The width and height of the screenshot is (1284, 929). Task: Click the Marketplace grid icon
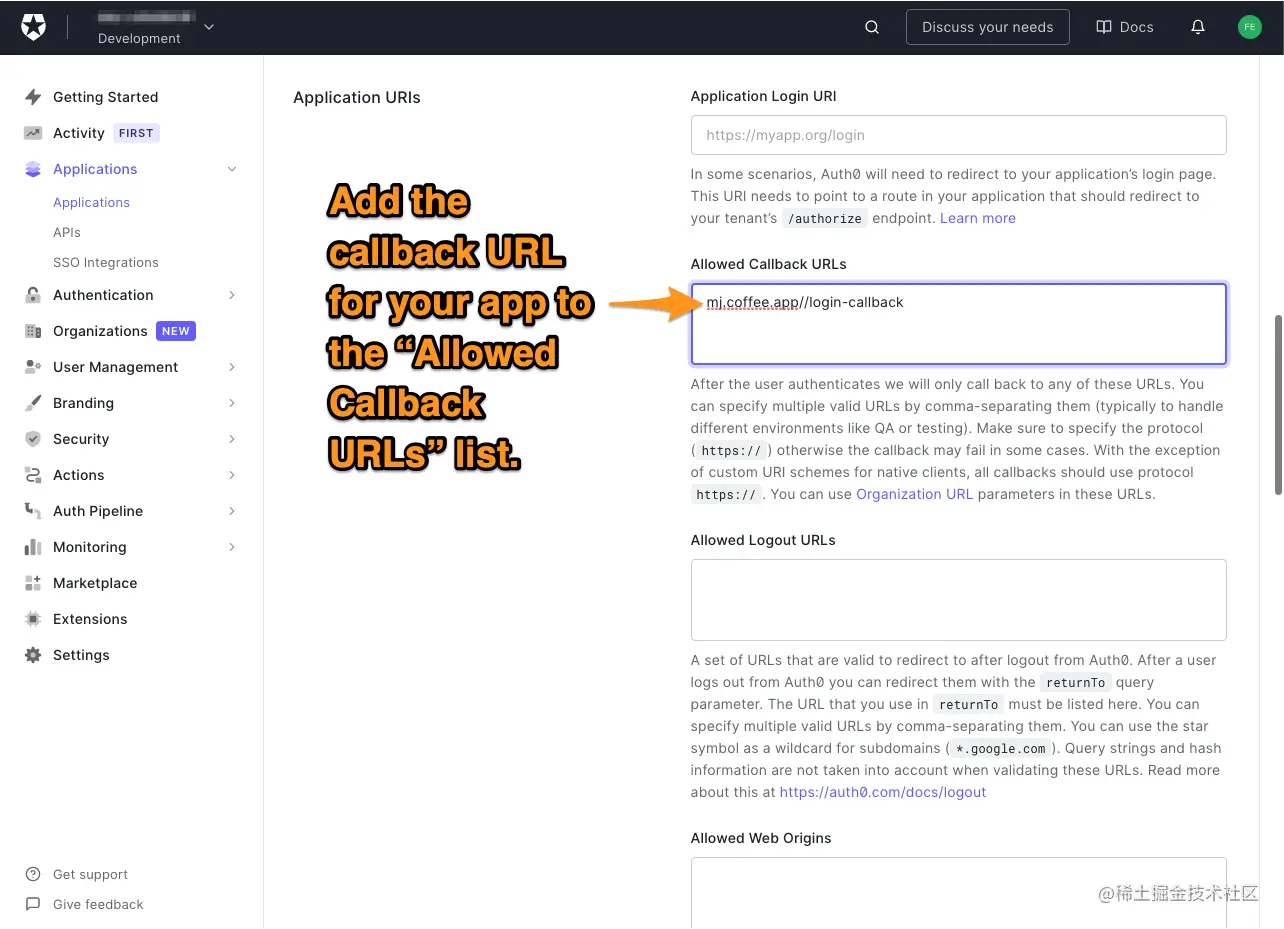tap(33, 583)
